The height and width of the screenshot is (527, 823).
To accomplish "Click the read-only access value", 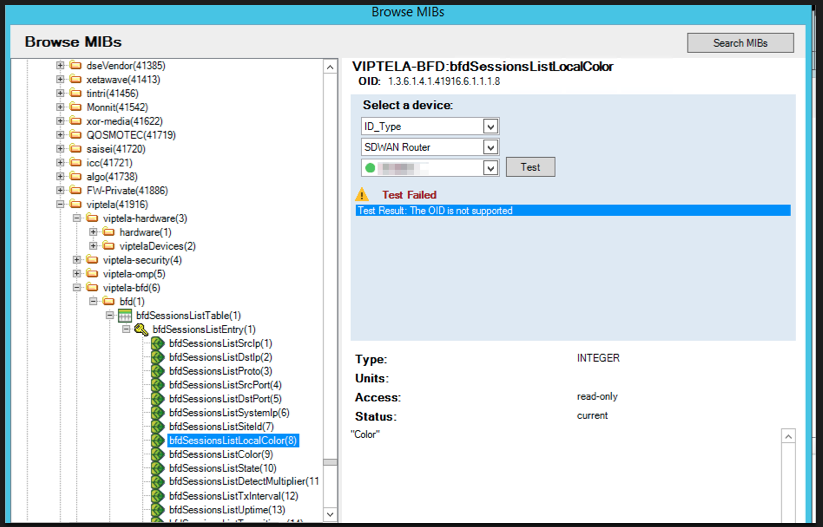I will point(597,396).
